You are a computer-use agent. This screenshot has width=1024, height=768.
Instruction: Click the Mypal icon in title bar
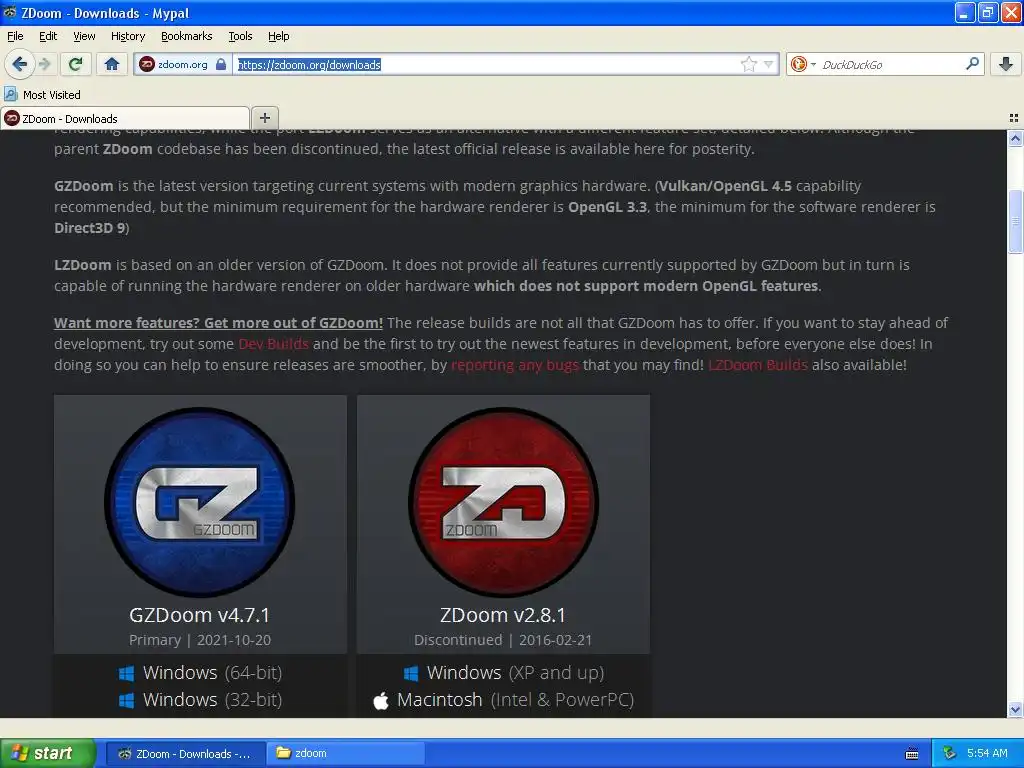click(10, 12)
